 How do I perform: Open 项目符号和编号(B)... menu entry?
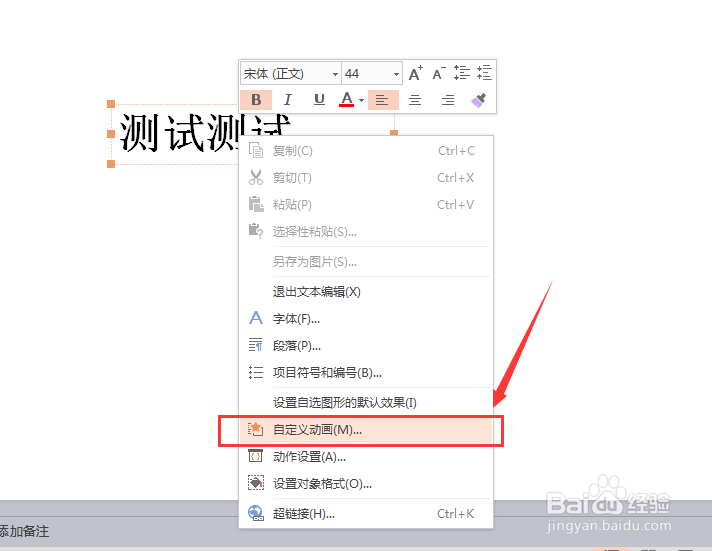coord(366,373)
